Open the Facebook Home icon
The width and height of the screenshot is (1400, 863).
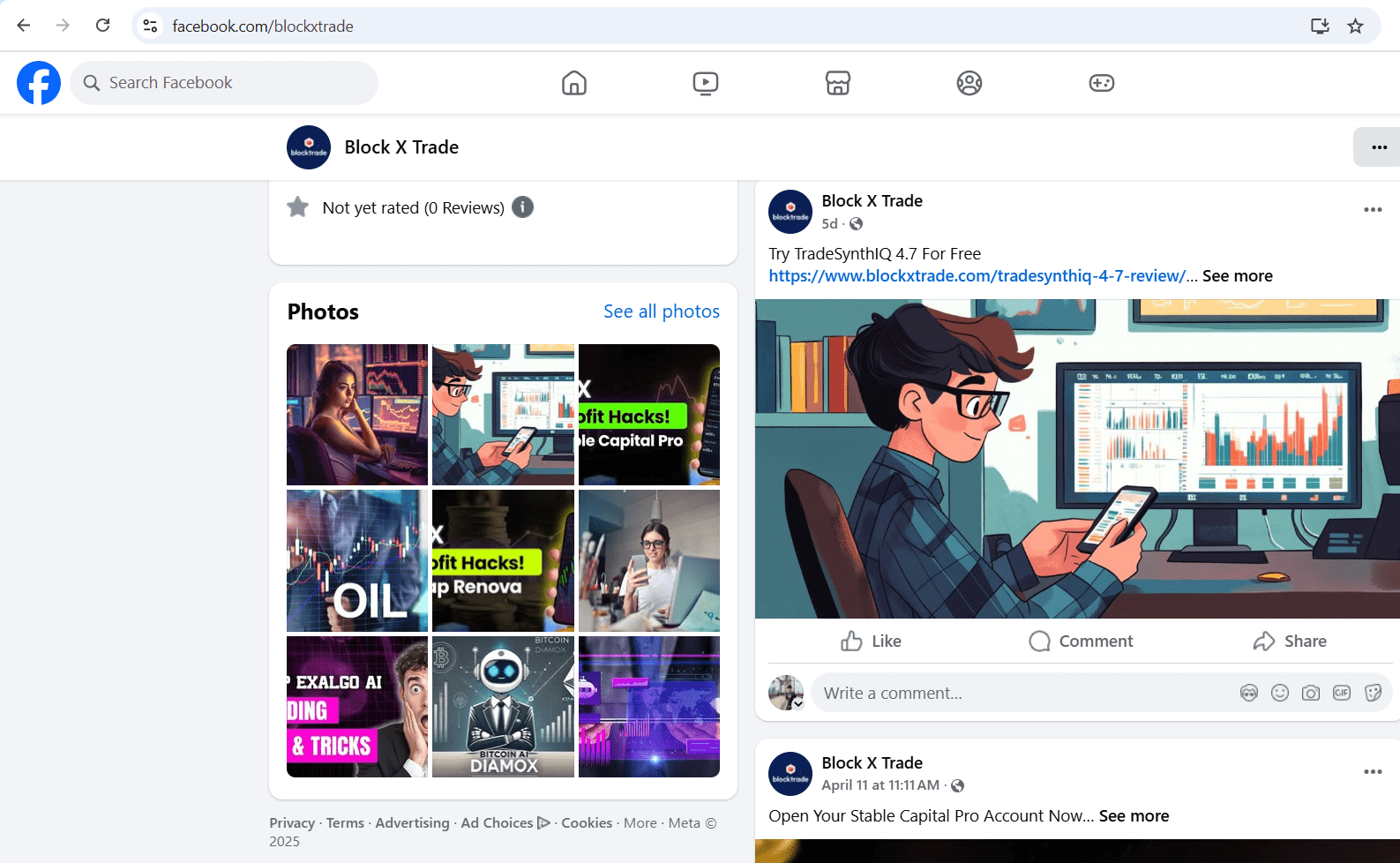pos(574,83)
